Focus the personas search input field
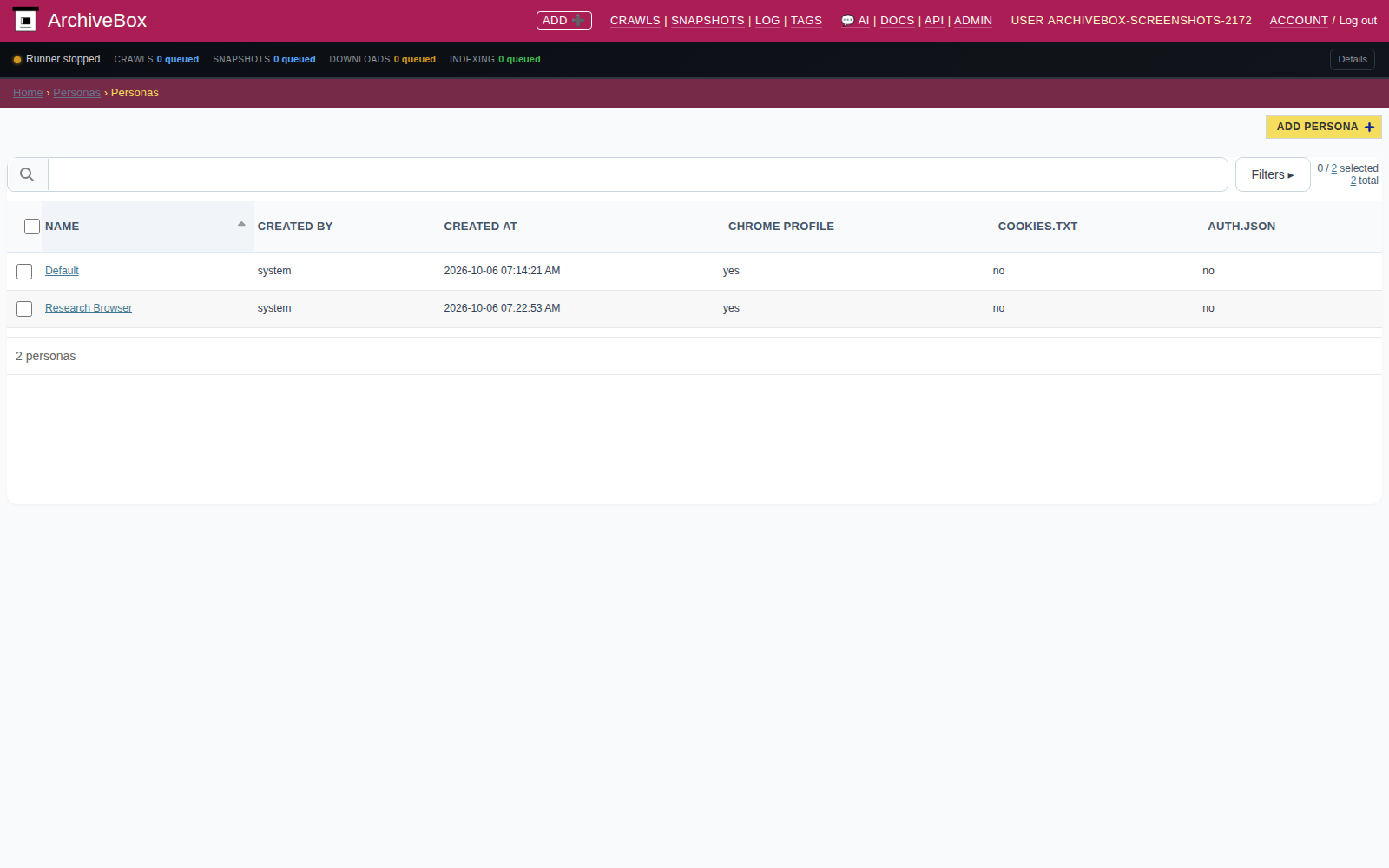 pyautogui.click(x=638, y=174)
